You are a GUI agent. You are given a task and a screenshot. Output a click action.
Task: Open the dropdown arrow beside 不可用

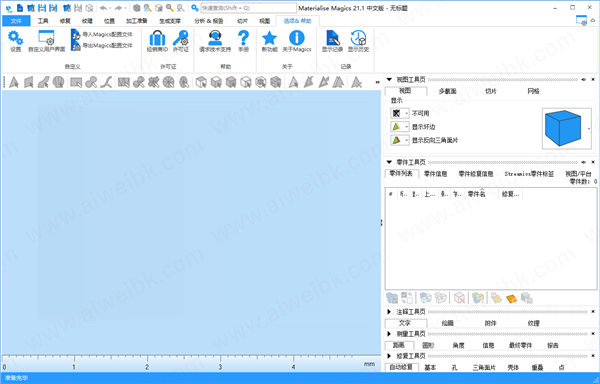(x=406, y=113)
